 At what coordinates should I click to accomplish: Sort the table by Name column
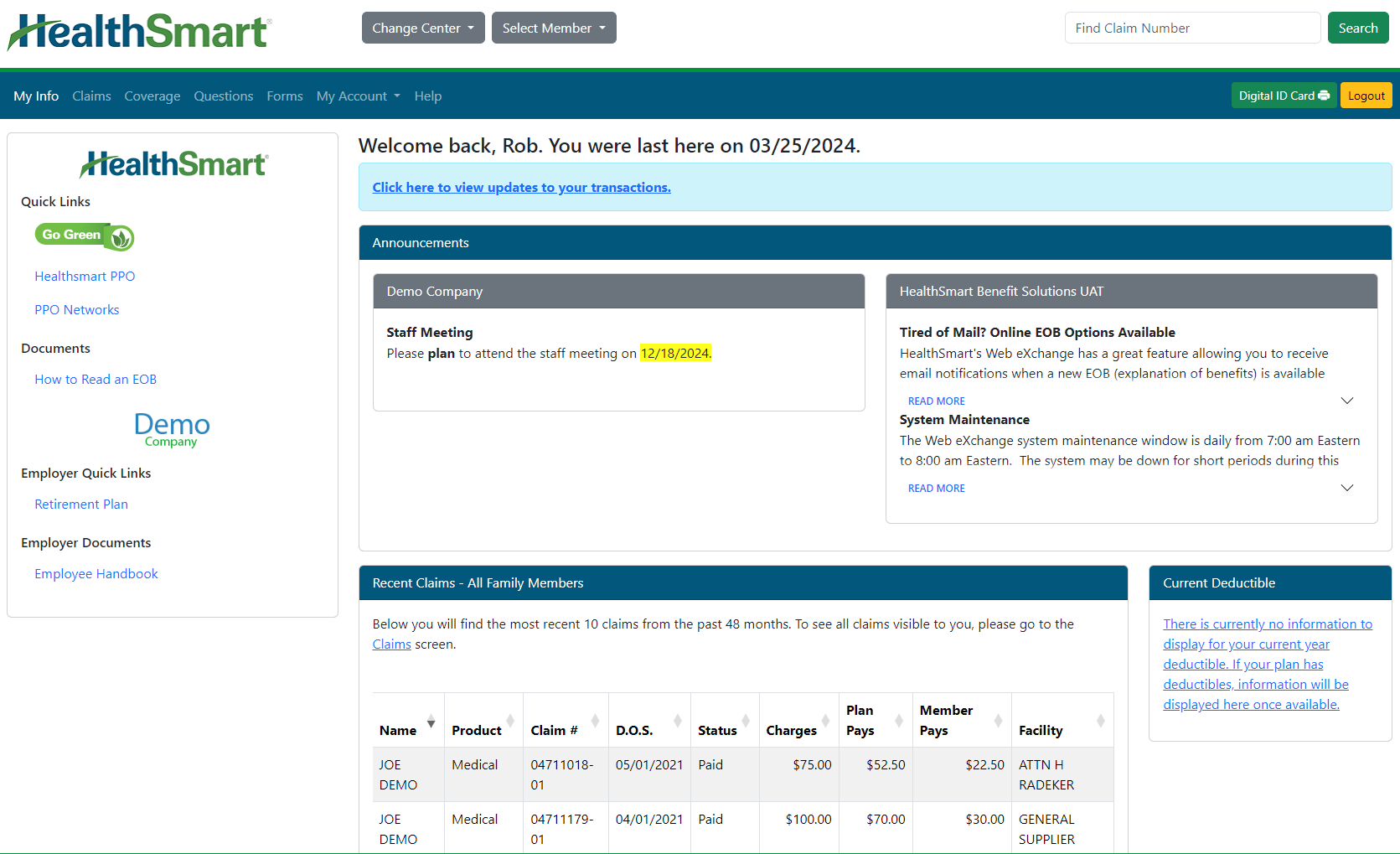click(408, 720)
